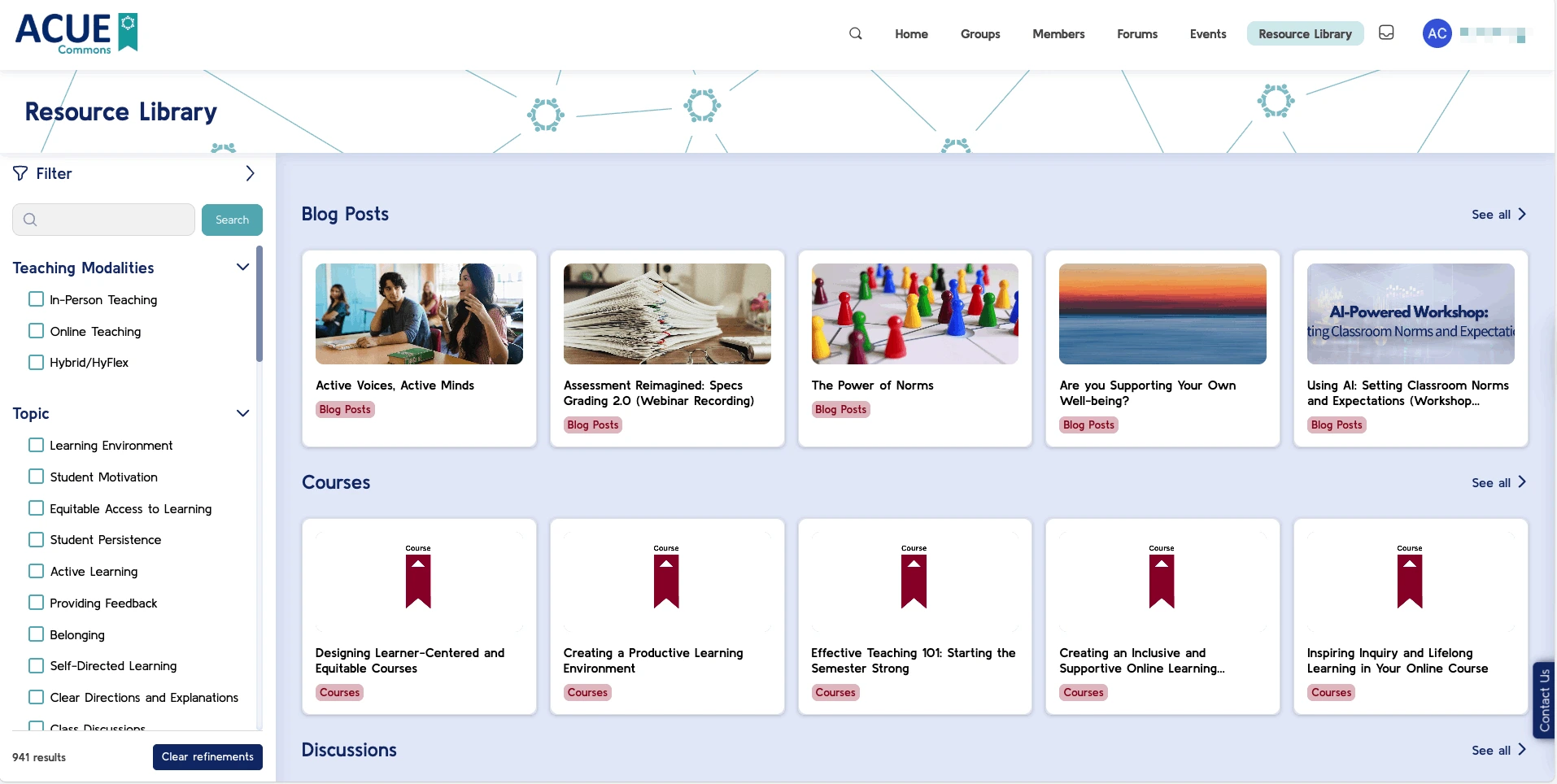Screen dimensions: 1557x784
Task: Collapse the Topic filter section
Action: click(x=242, y=413)
